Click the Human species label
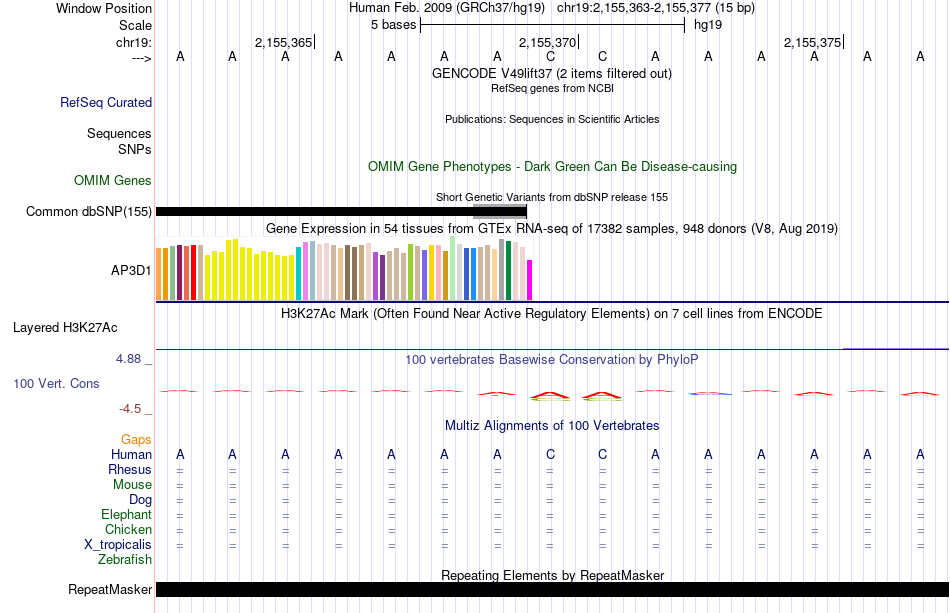The image size is (950, 613). coord(131,454)
